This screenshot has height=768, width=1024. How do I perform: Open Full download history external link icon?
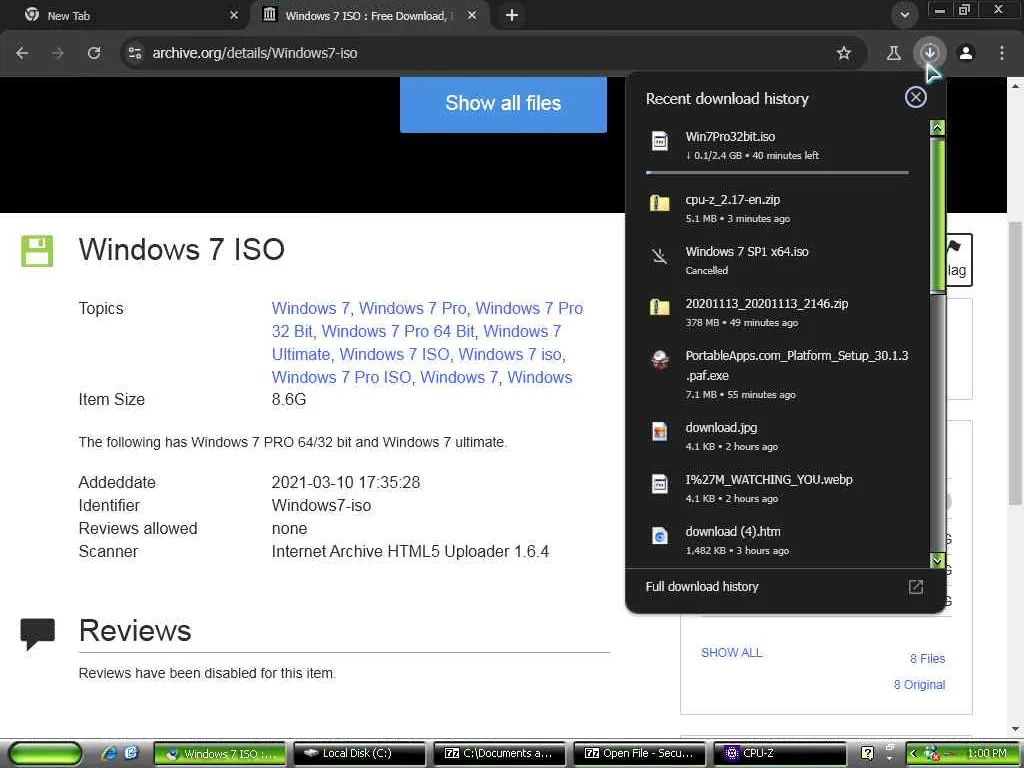[x=916, y=586]
